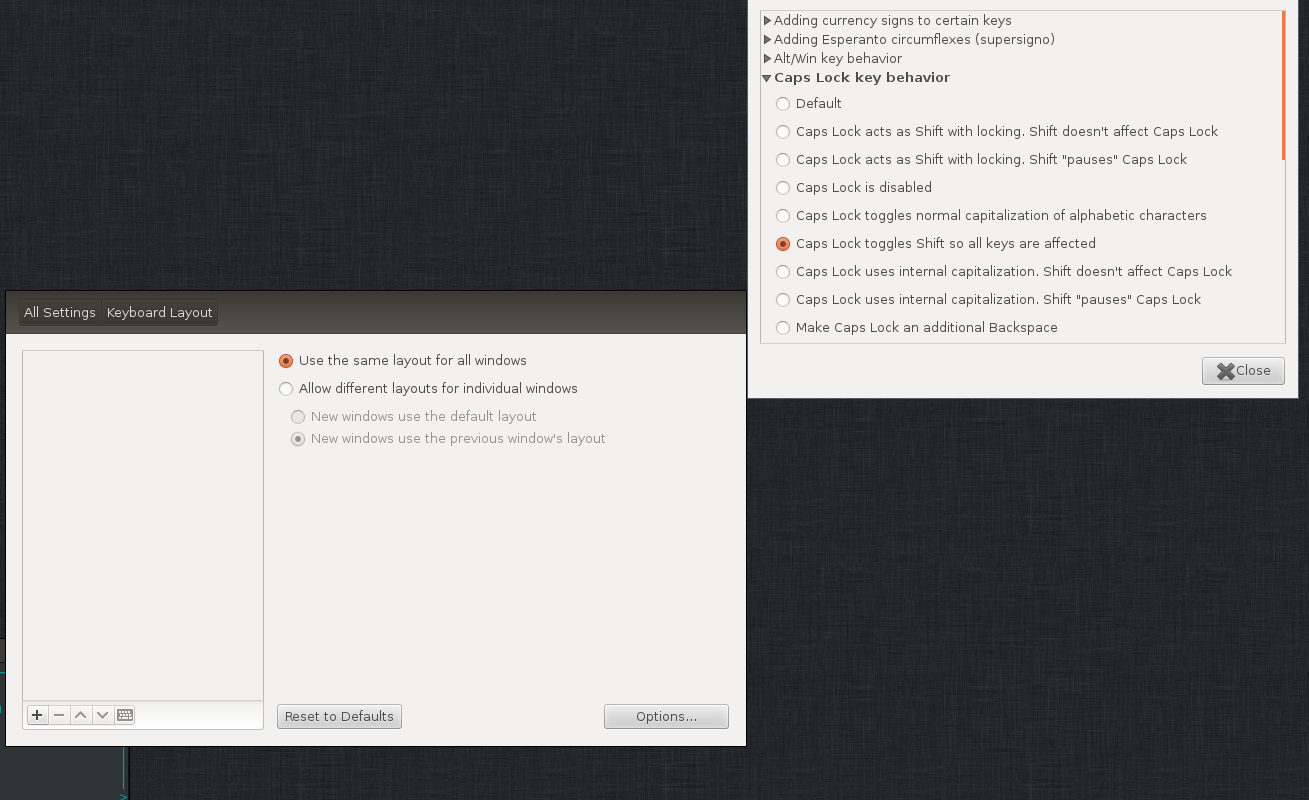Select the Default Caps Lock behavior
This screenshot has width=1309, height=800.
click(783, 104)
